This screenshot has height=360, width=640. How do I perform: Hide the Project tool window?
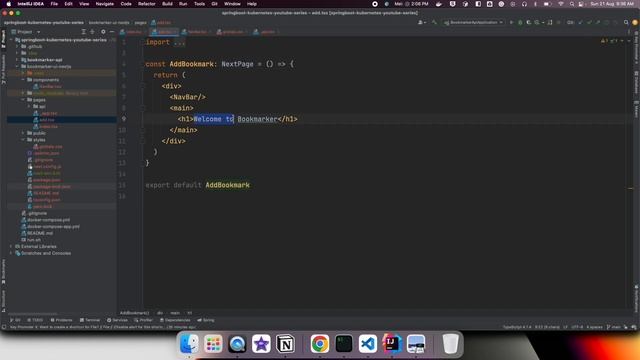pyautogui.click(x=111, y=32)
